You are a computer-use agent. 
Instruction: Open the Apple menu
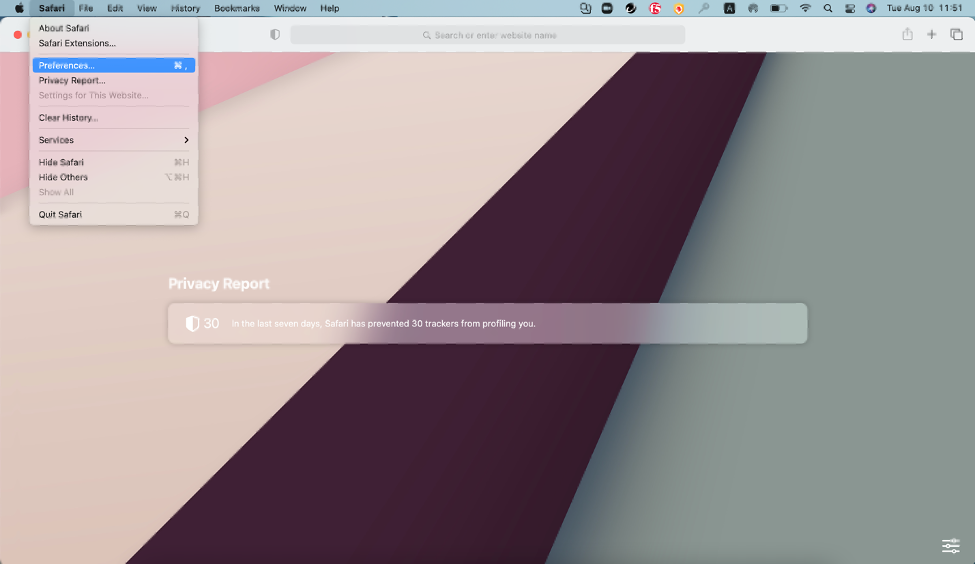click(18, 8)
